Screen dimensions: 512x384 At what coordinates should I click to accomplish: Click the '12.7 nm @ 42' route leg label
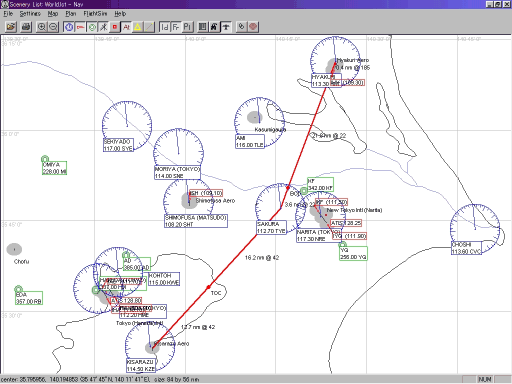(x=198, y=327)
